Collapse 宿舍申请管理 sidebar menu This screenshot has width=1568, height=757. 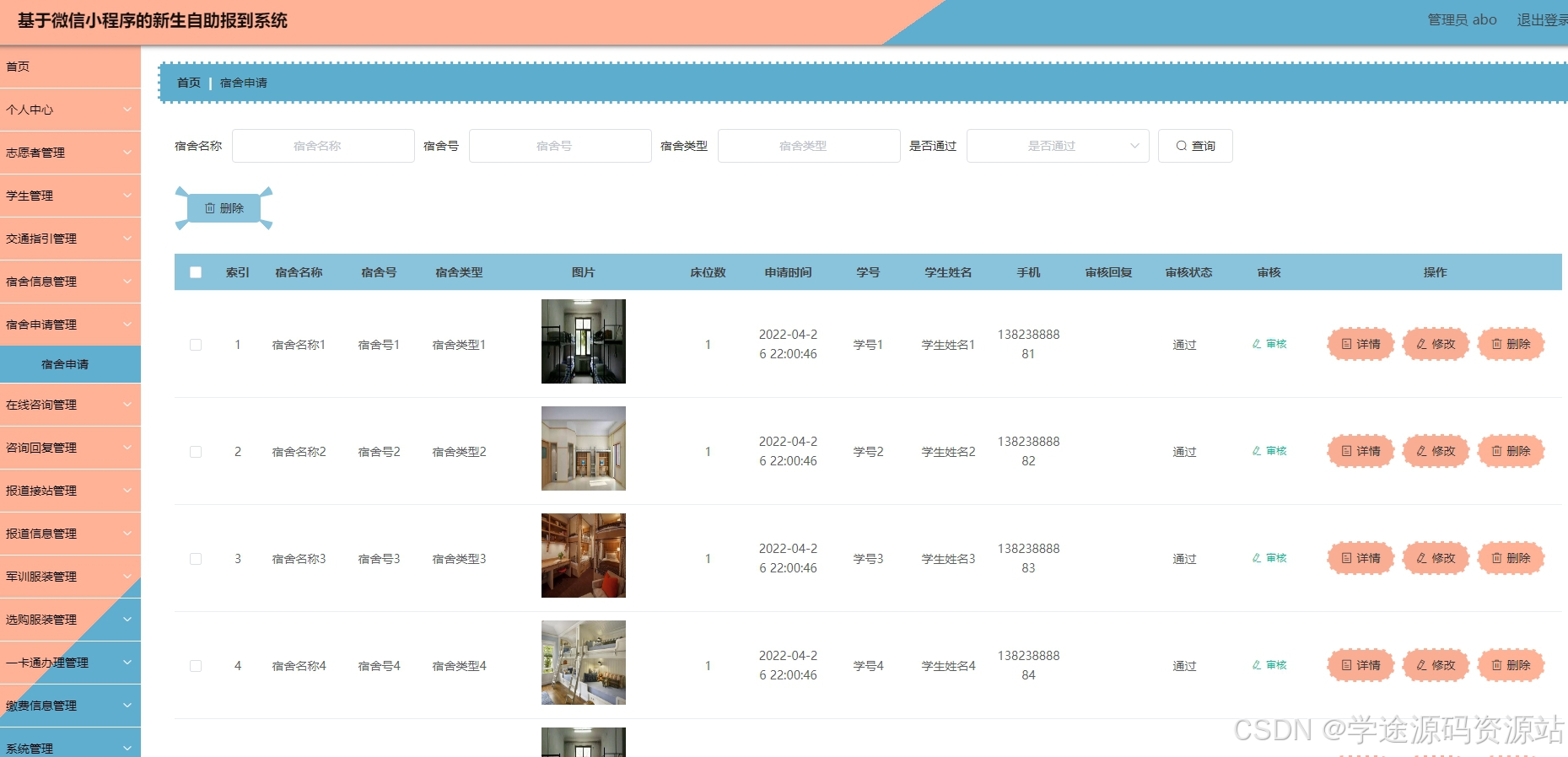point(70,325)
